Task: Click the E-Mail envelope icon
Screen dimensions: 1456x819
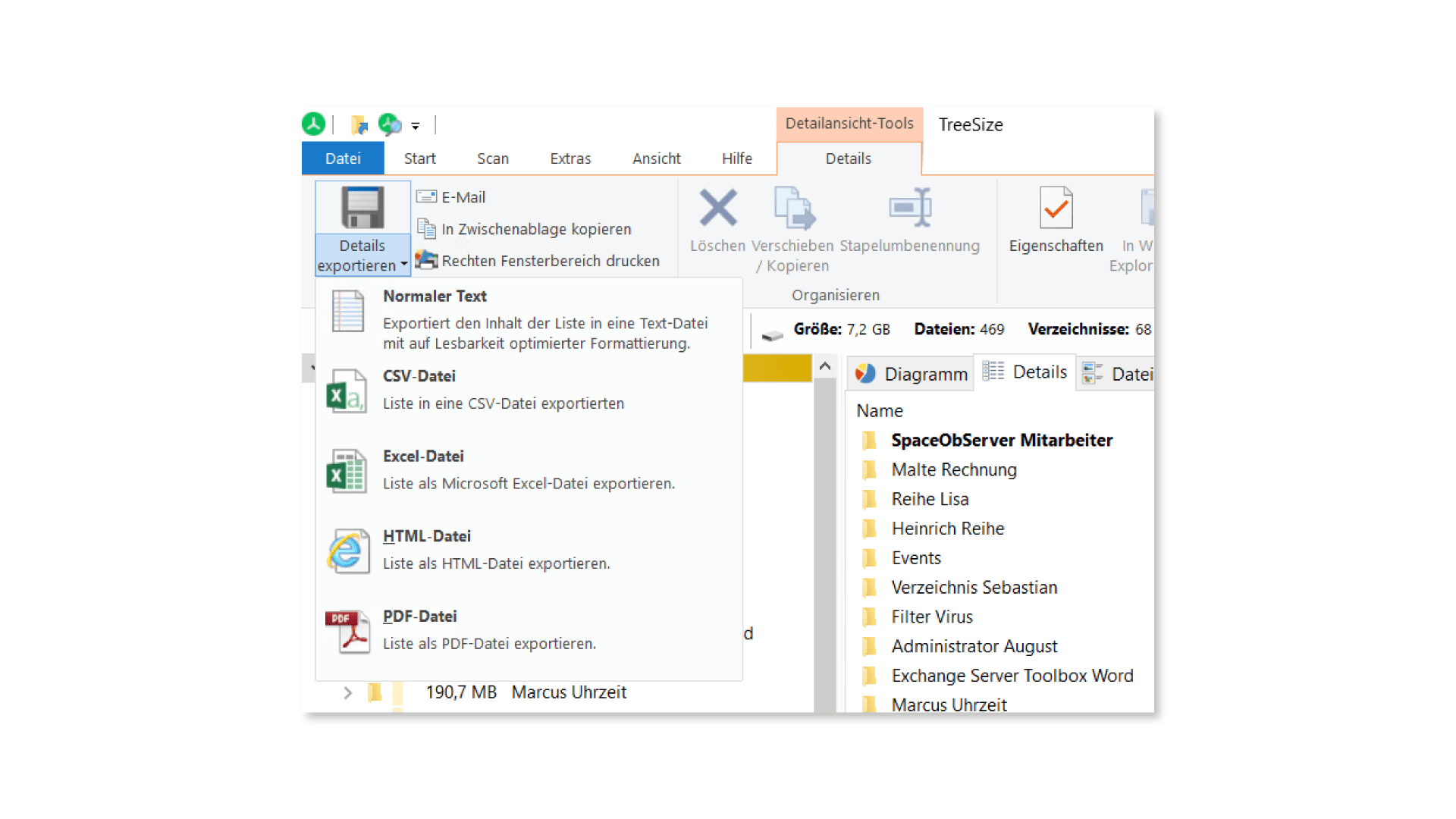Action: [x=427, y=197]
